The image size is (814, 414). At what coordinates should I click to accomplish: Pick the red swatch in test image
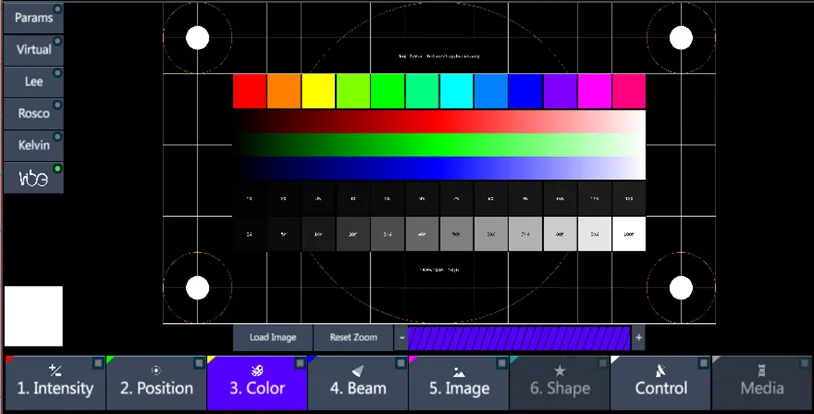click(250, 91)
